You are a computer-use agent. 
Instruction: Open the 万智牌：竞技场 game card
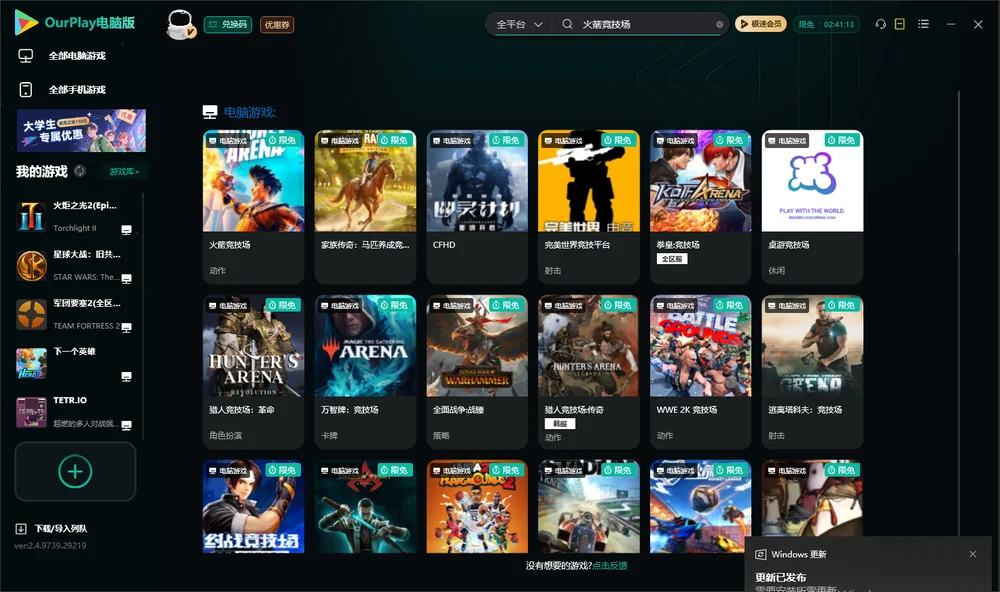tap(365, 372)
